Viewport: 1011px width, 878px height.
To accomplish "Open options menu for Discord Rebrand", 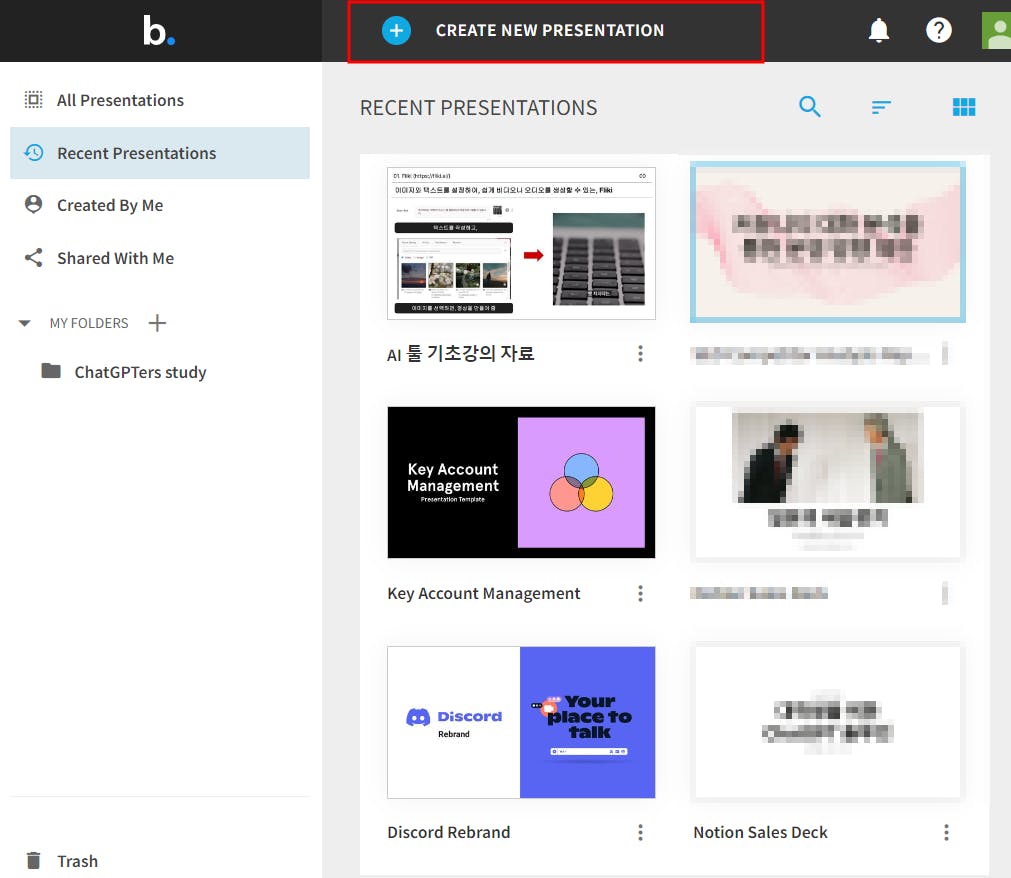I will (x=640, y=832).
